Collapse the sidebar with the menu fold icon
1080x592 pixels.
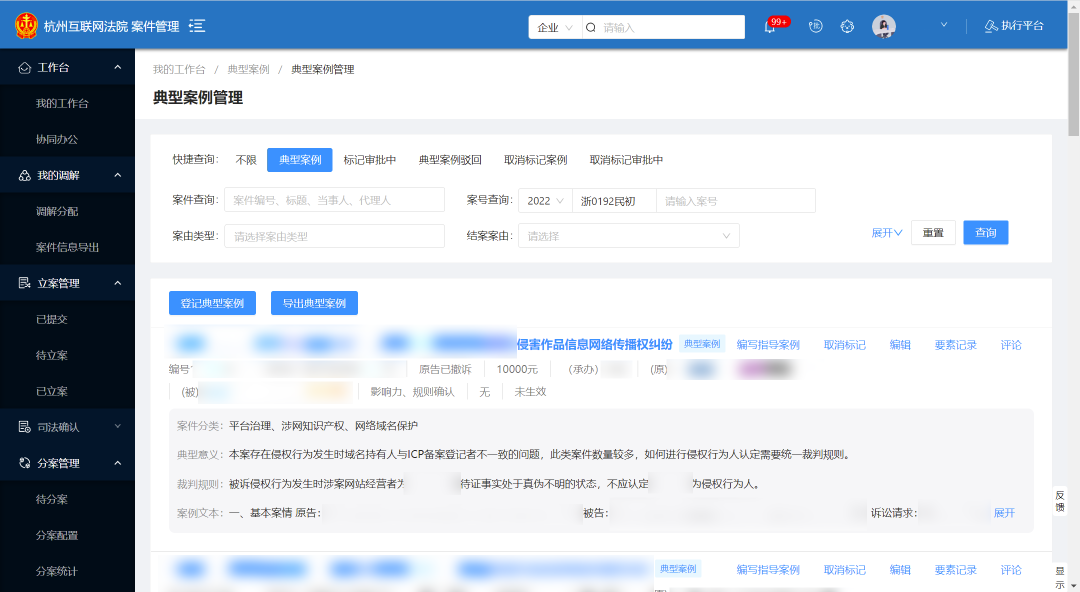tap(197, 26)
